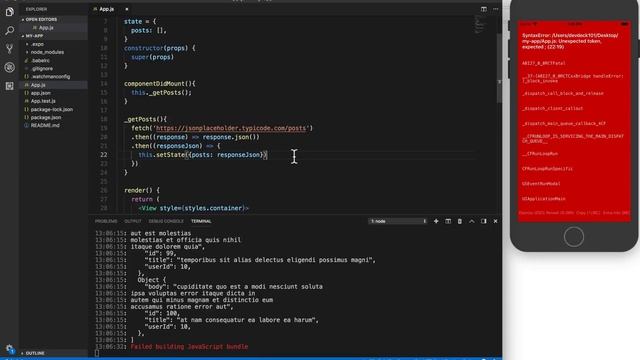
Task: Expand the node_modules folder
Action: click(x=47, y=52)
